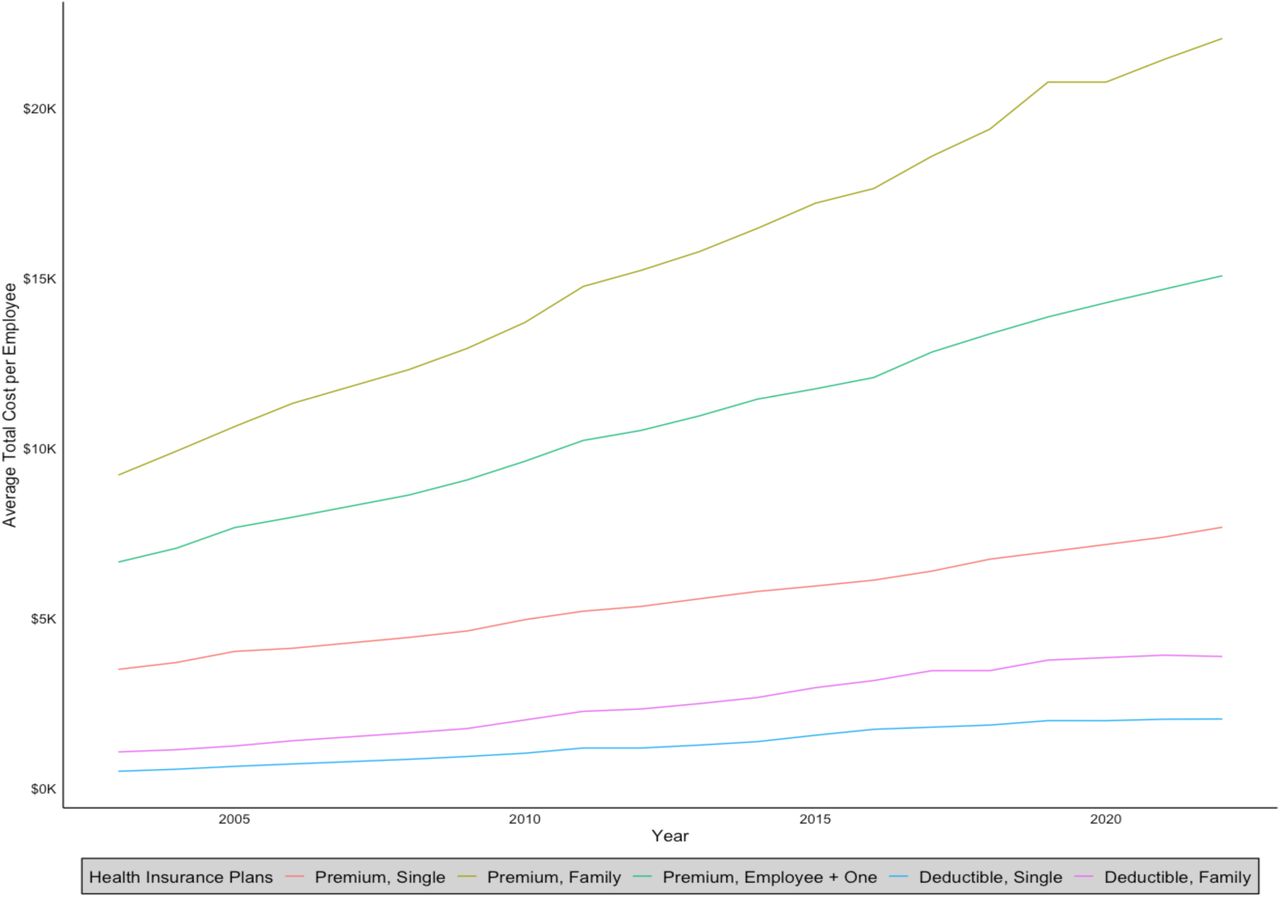Click the 'Year' x-axis title
The image size is (1280, 897).
(x=670, y=836)
